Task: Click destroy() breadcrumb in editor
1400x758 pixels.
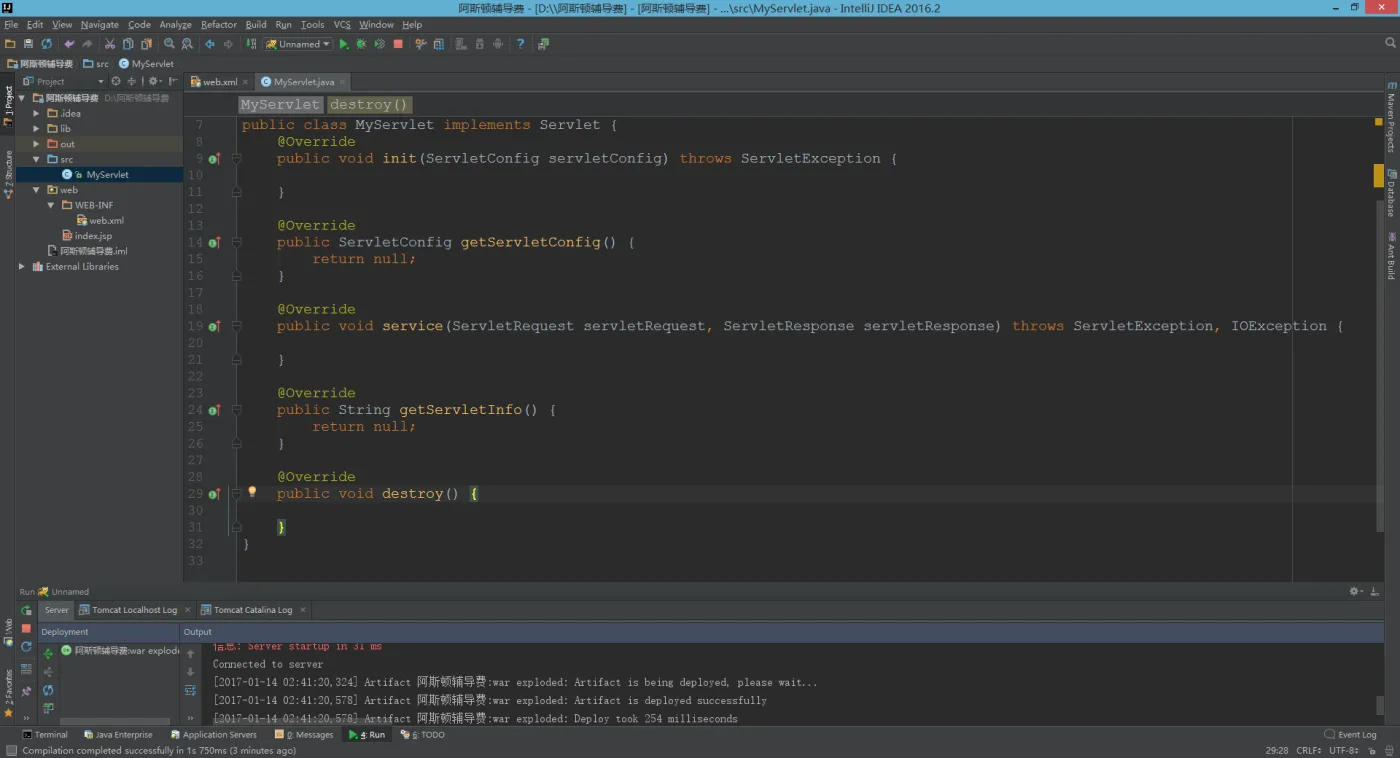Action: (369, 105)
